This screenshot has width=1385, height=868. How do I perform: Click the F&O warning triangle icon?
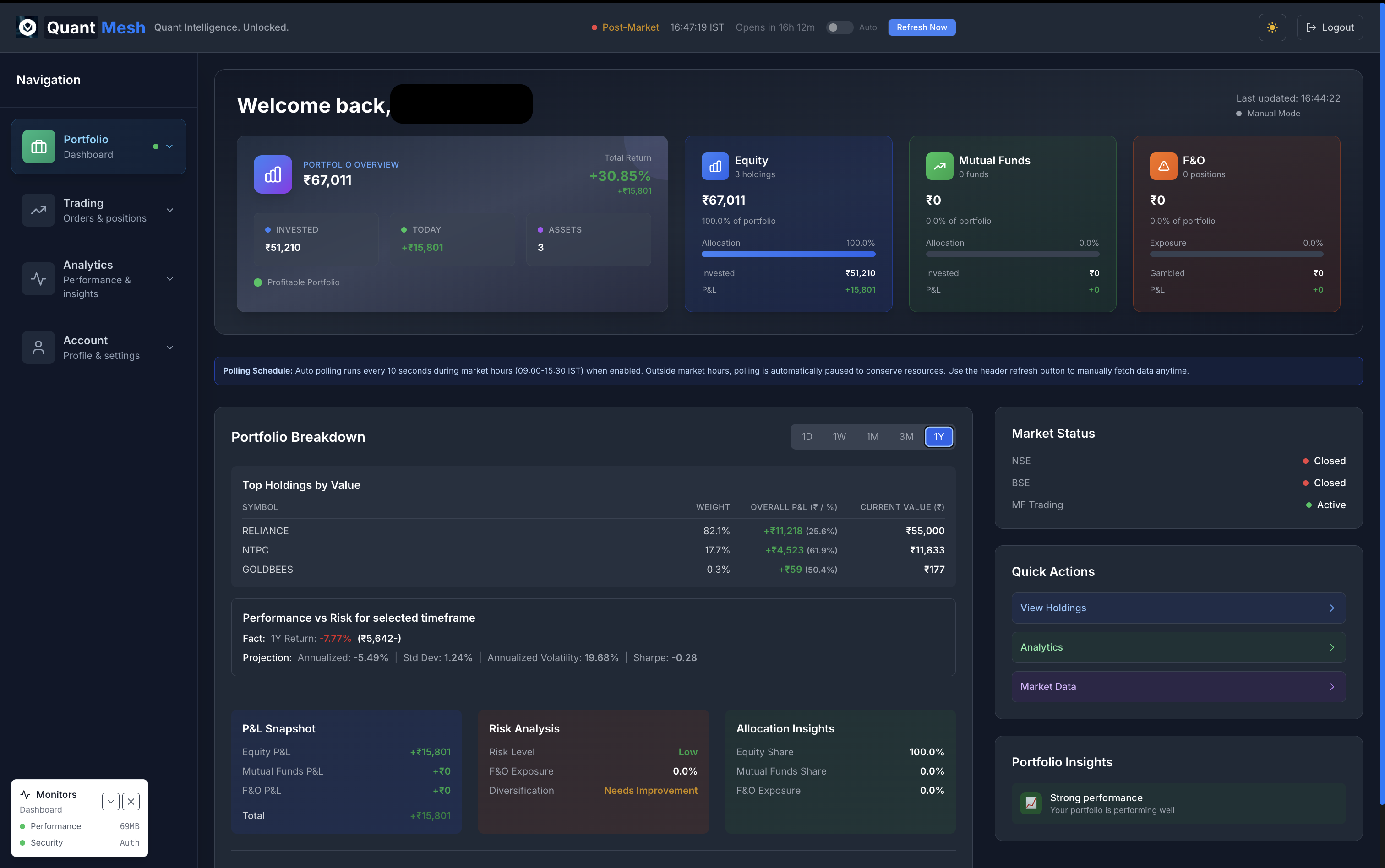tap(1163, 166)
